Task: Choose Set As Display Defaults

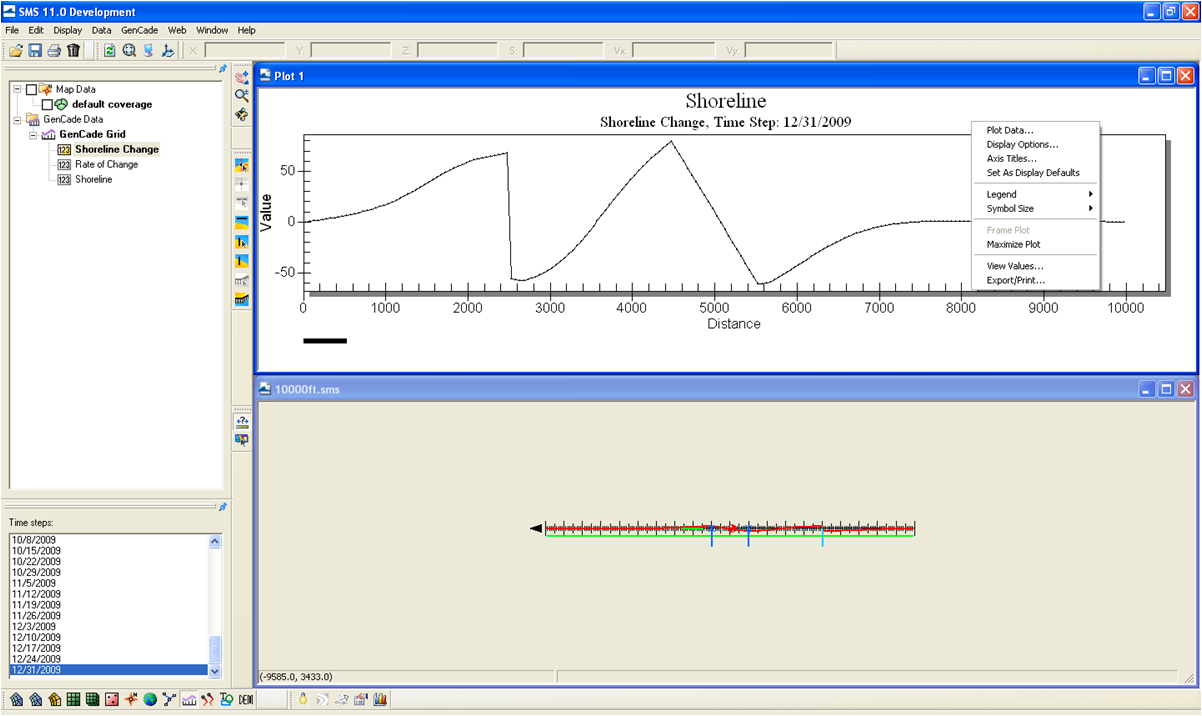Action: pyautogui.click(x=1035, y=172)
